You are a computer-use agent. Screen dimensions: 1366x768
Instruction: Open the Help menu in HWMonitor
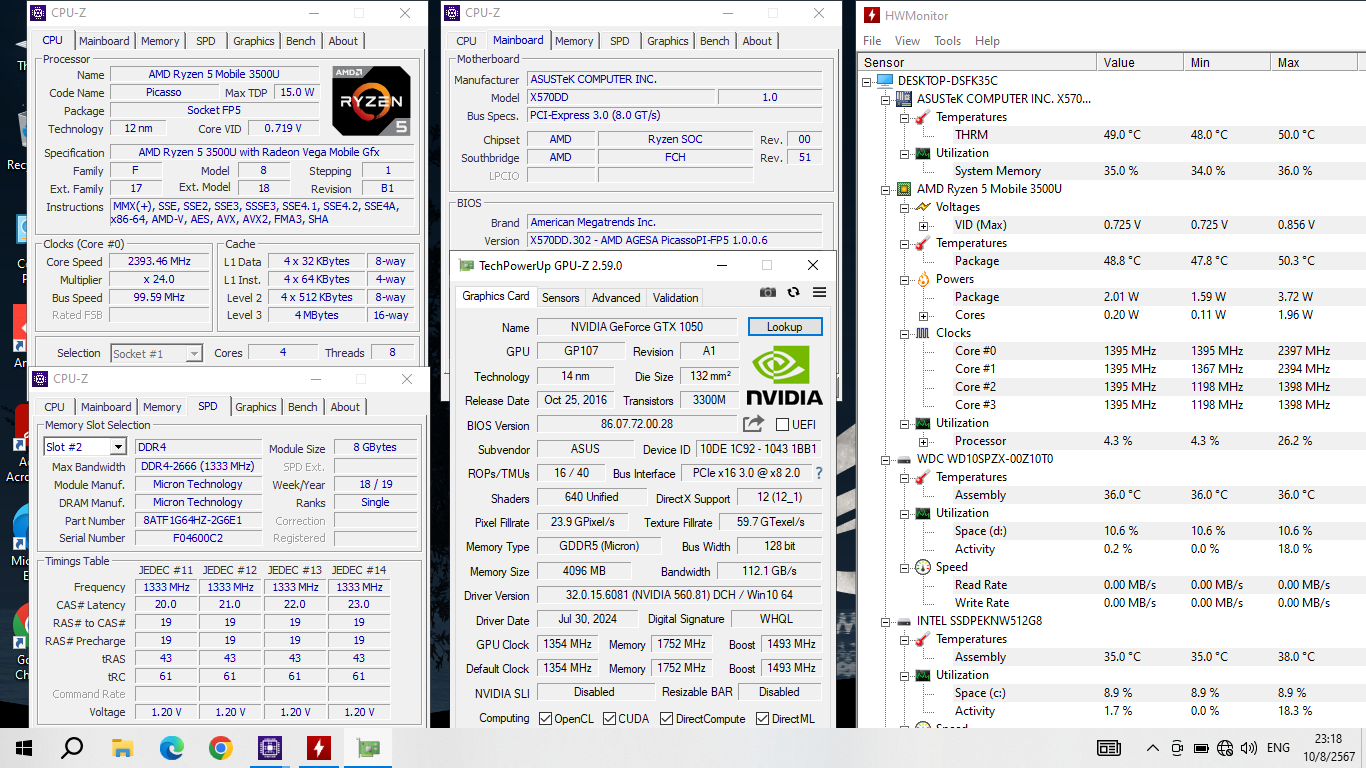987,41
